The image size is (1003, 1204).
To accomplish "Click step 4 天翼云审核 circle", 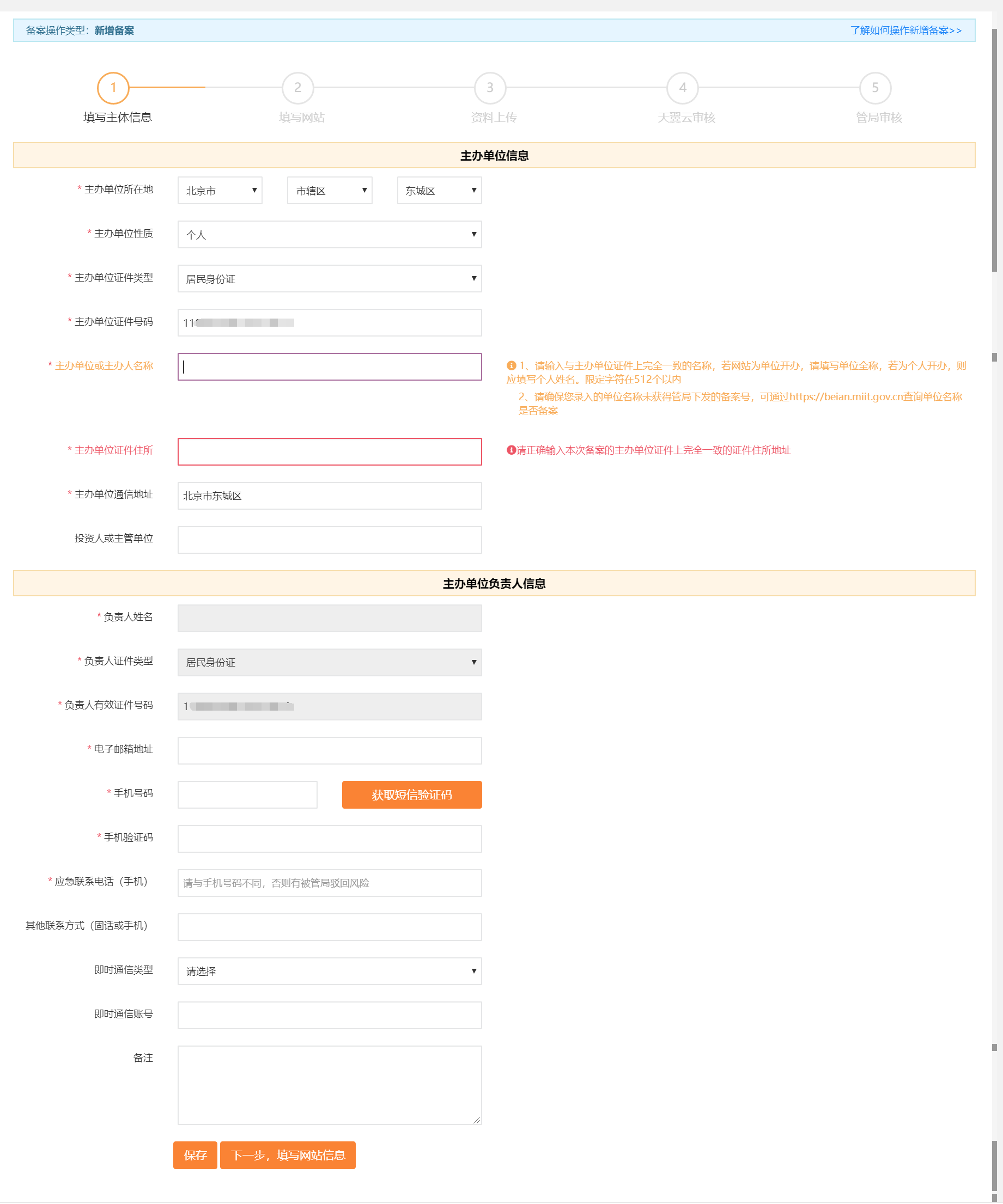I will pos(683,88).
